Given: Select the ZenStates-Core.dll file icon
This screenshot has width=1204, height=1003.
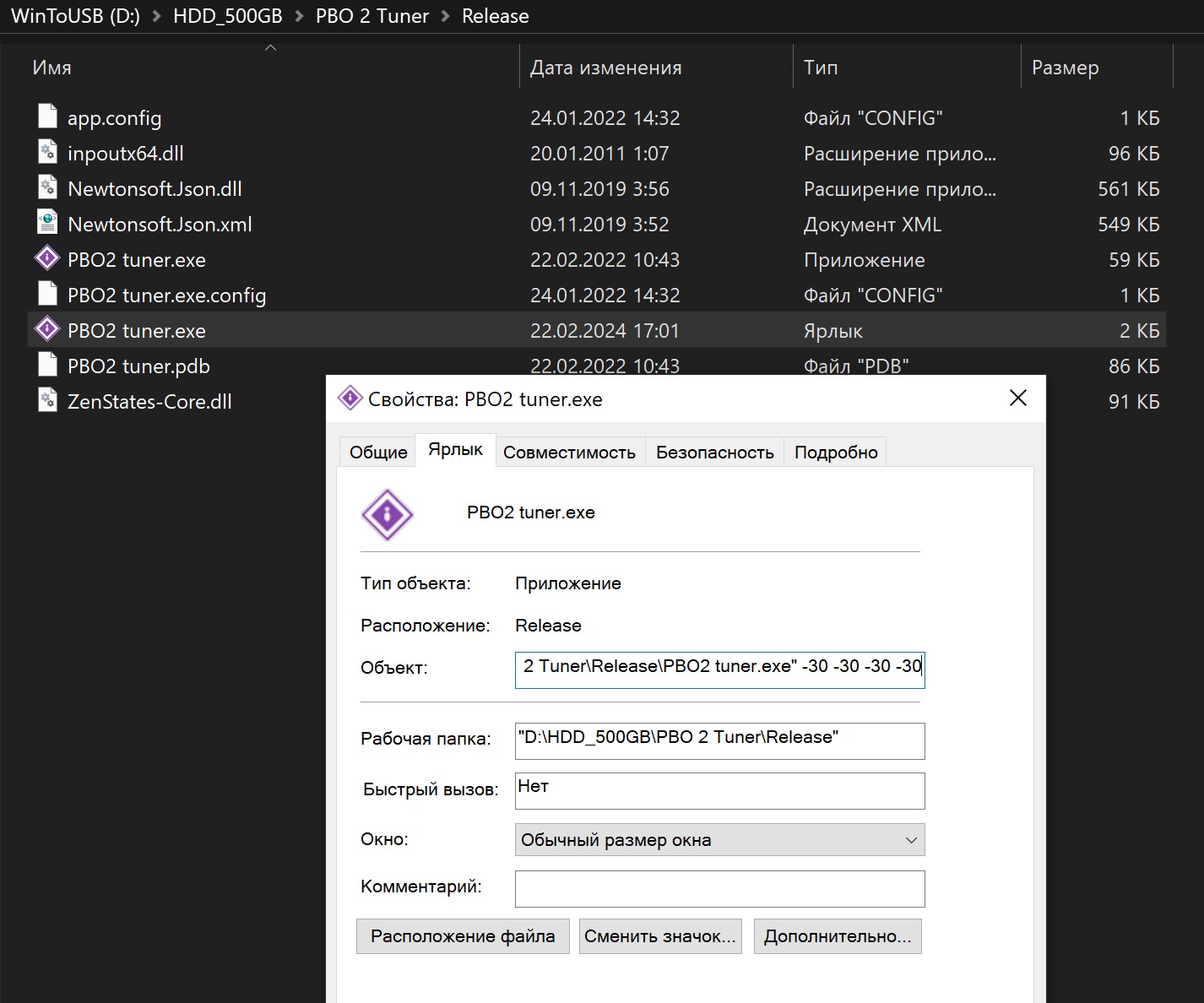Looking at the screenshot, I should click(47, 401).
